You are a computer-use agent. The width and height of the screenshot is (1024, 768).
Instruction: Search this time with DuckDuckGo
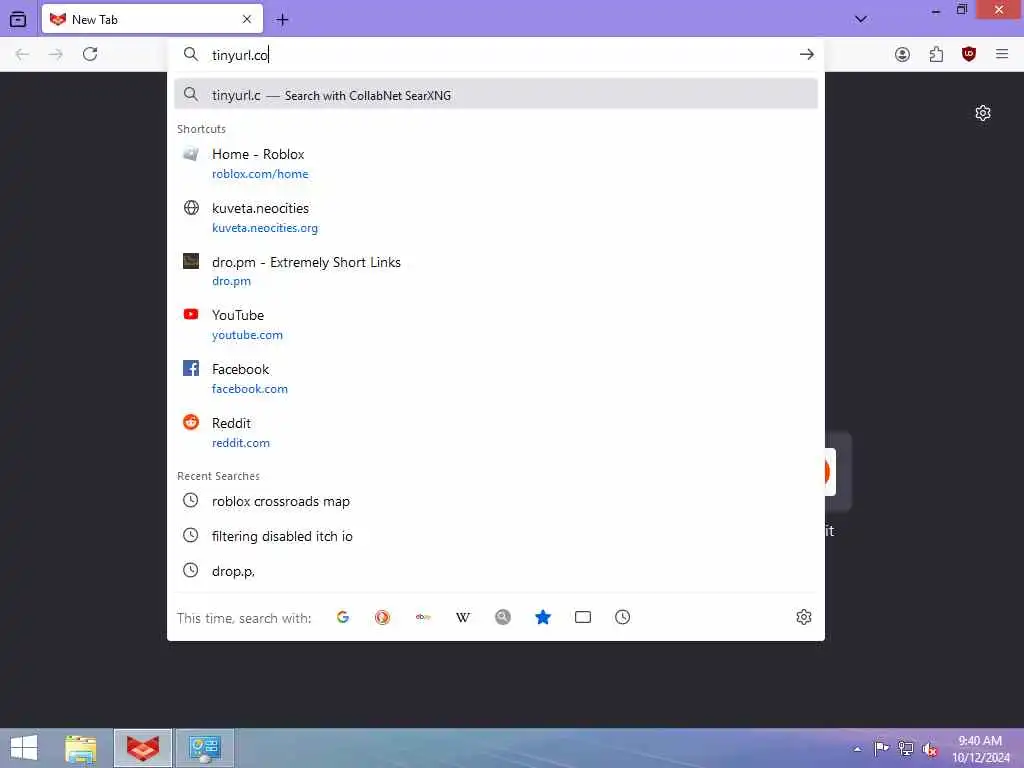point(383,617)
